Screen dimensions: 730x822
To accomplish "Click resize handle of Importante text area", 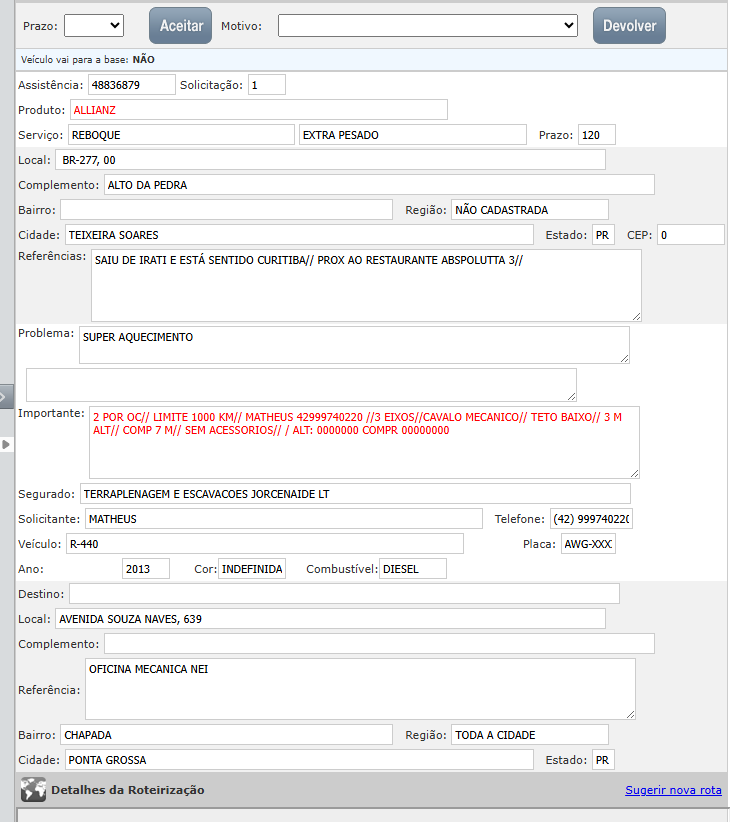I will (634, 473).
